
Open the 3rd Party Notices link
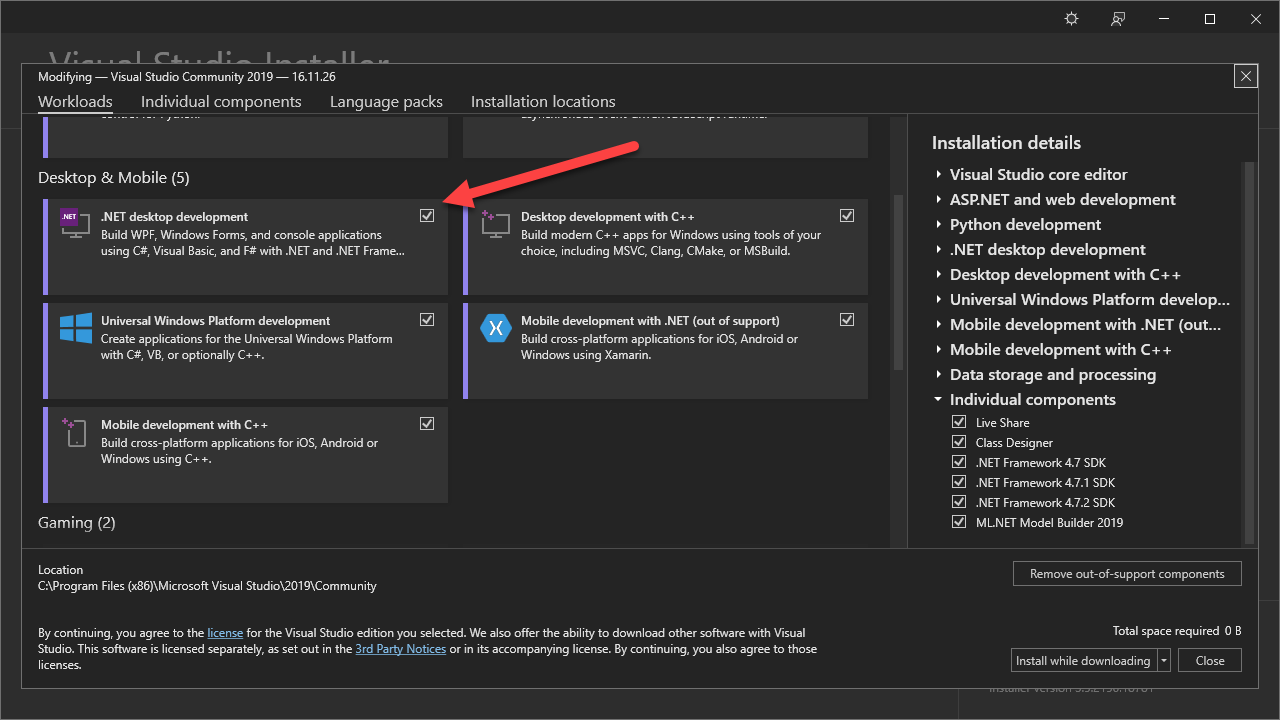point(400,649)
